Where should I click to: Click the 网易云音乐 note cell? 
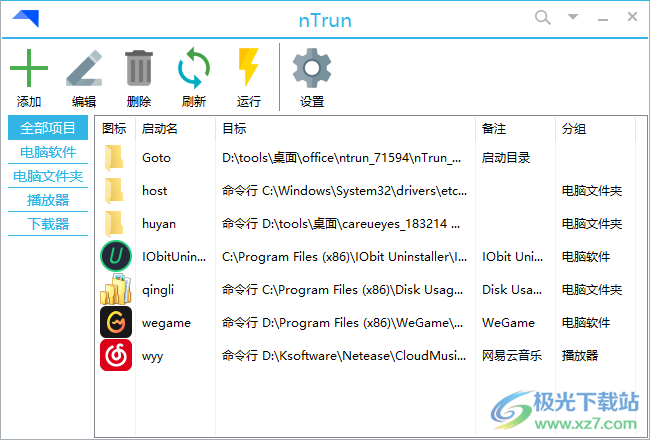pyautogui.click(x=512, y=356)
